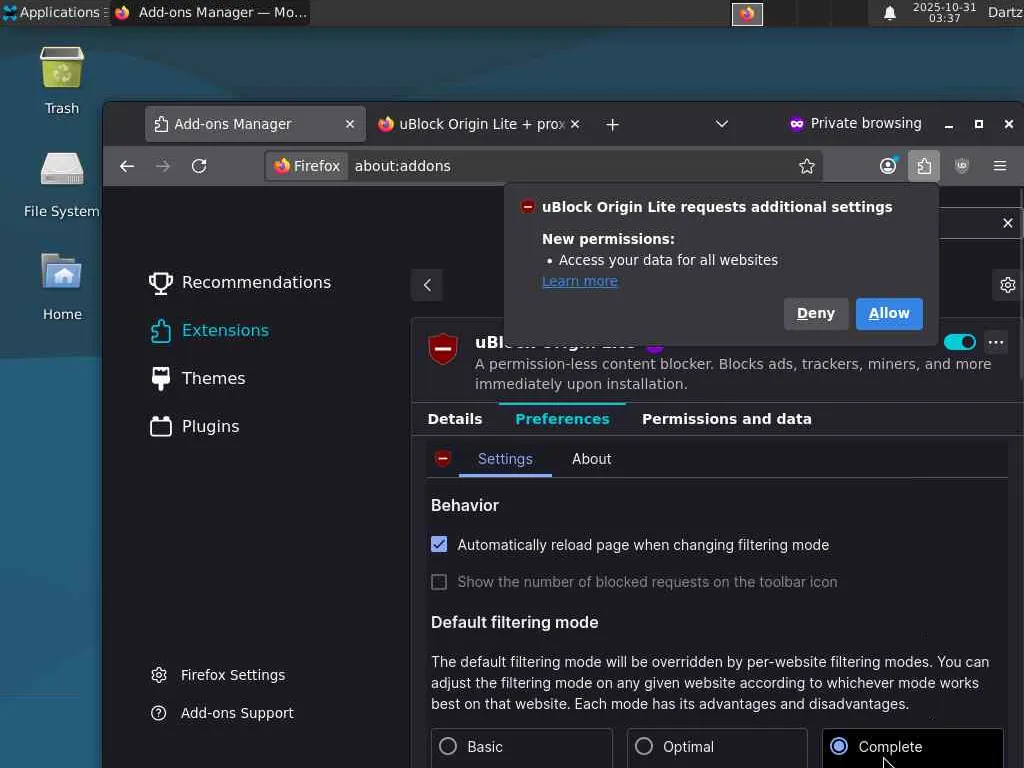Deny the uBlock Origin Lite permission request
Viewport: 1024px width, 768px height.
click(x=816, y=313)
